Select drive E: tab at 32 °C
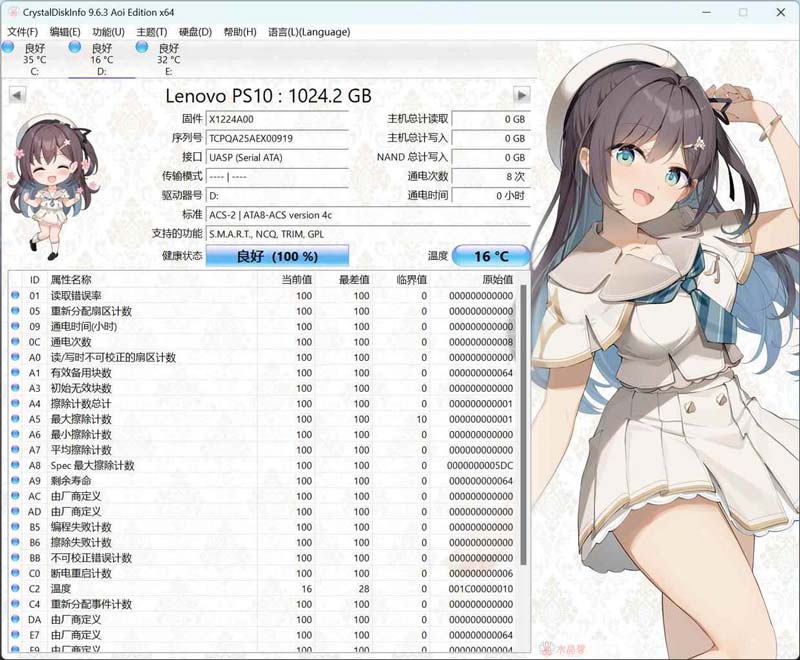Image resolution: width=800 pixels, height=660 pixels. coord(168,59)
